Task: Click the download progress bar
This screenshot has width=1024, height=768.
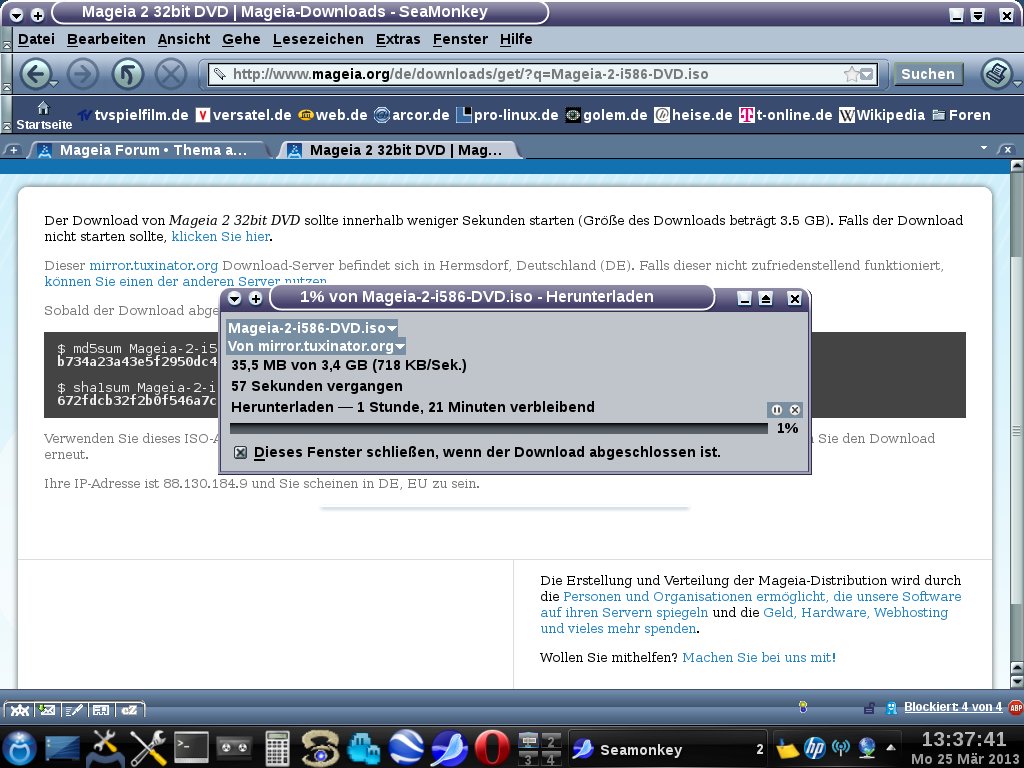Action: point(499,428)
